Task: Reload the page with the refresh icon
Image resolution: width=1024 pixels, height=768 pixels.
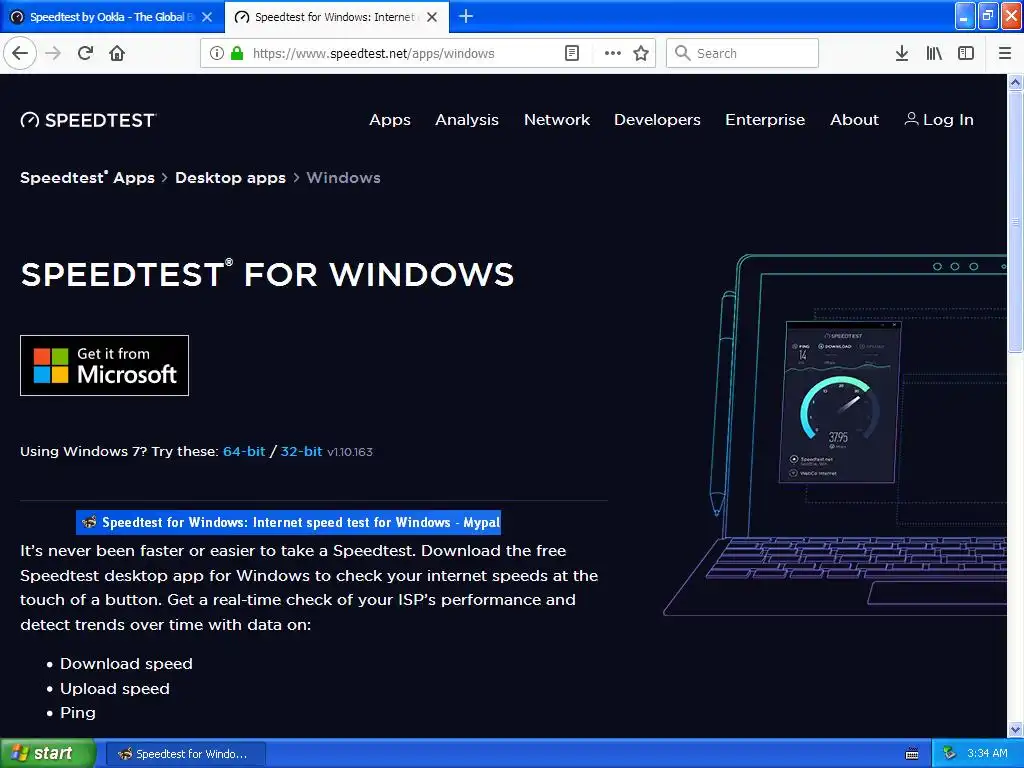Action: click(85, 53)
